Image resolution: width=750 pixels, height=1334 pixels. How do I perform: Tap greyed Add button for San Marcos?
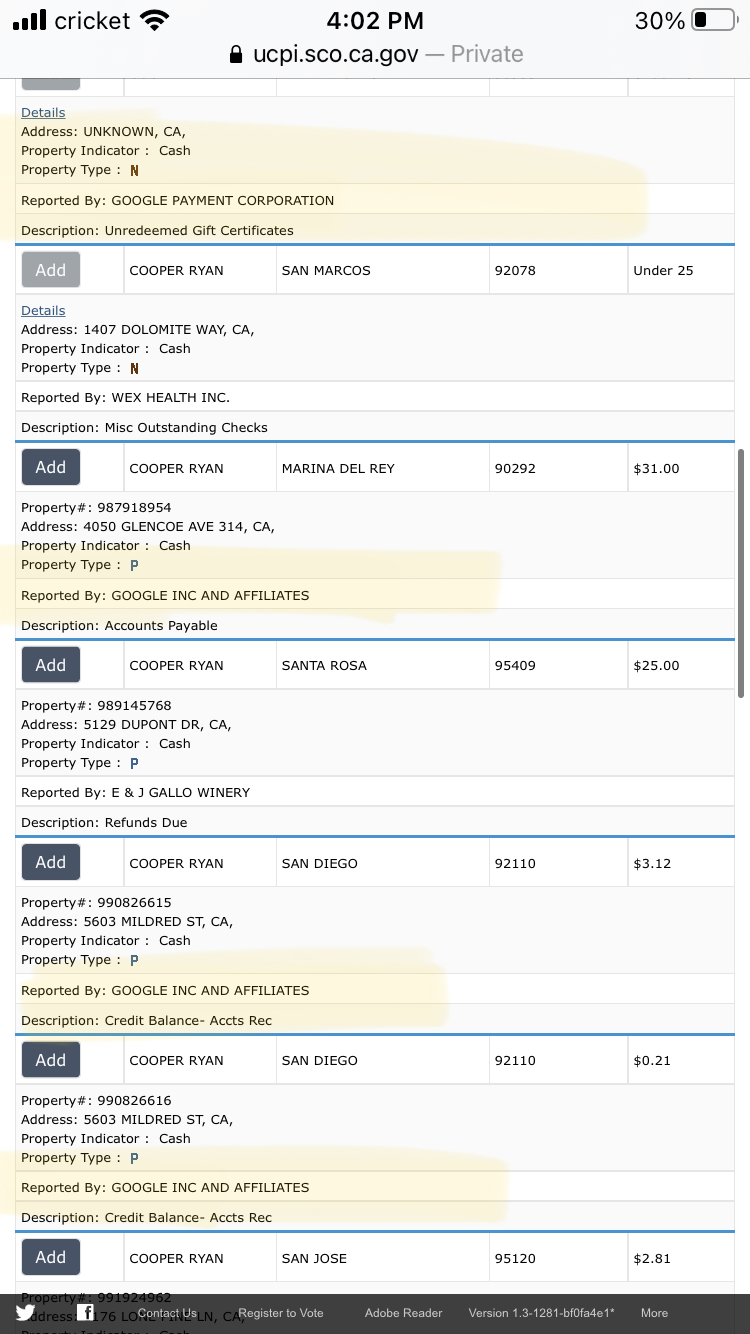pos(51,270)
